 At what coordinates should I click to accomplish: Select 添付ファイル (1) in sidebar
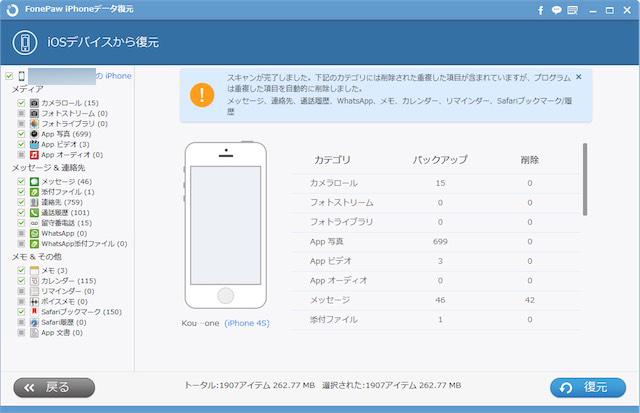pyautogui.click(x=68, y=192)
